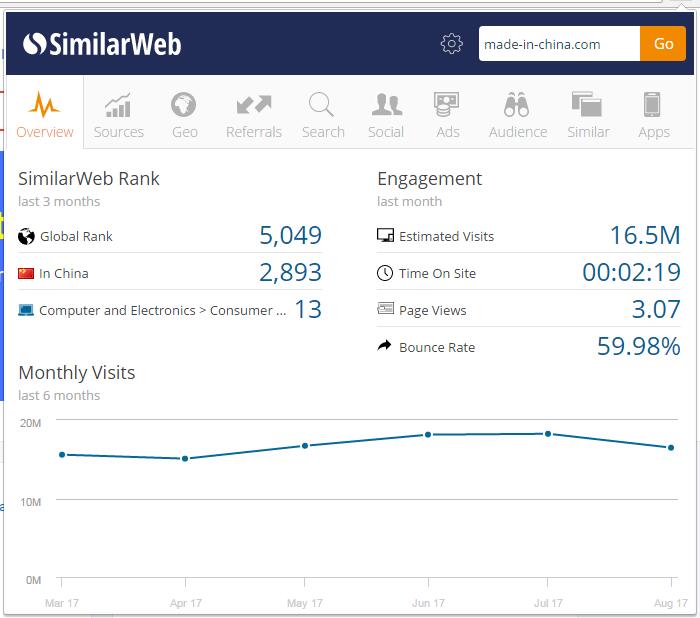Select the Ads icon

(447, 105)
